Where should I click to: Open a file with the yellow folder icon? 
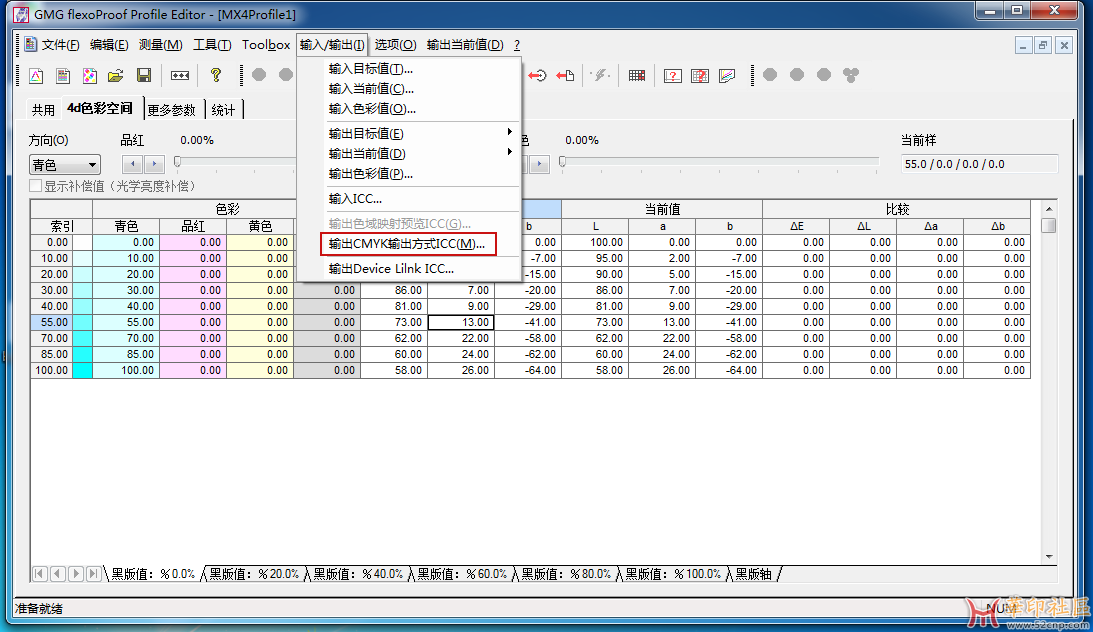point(116,75)
